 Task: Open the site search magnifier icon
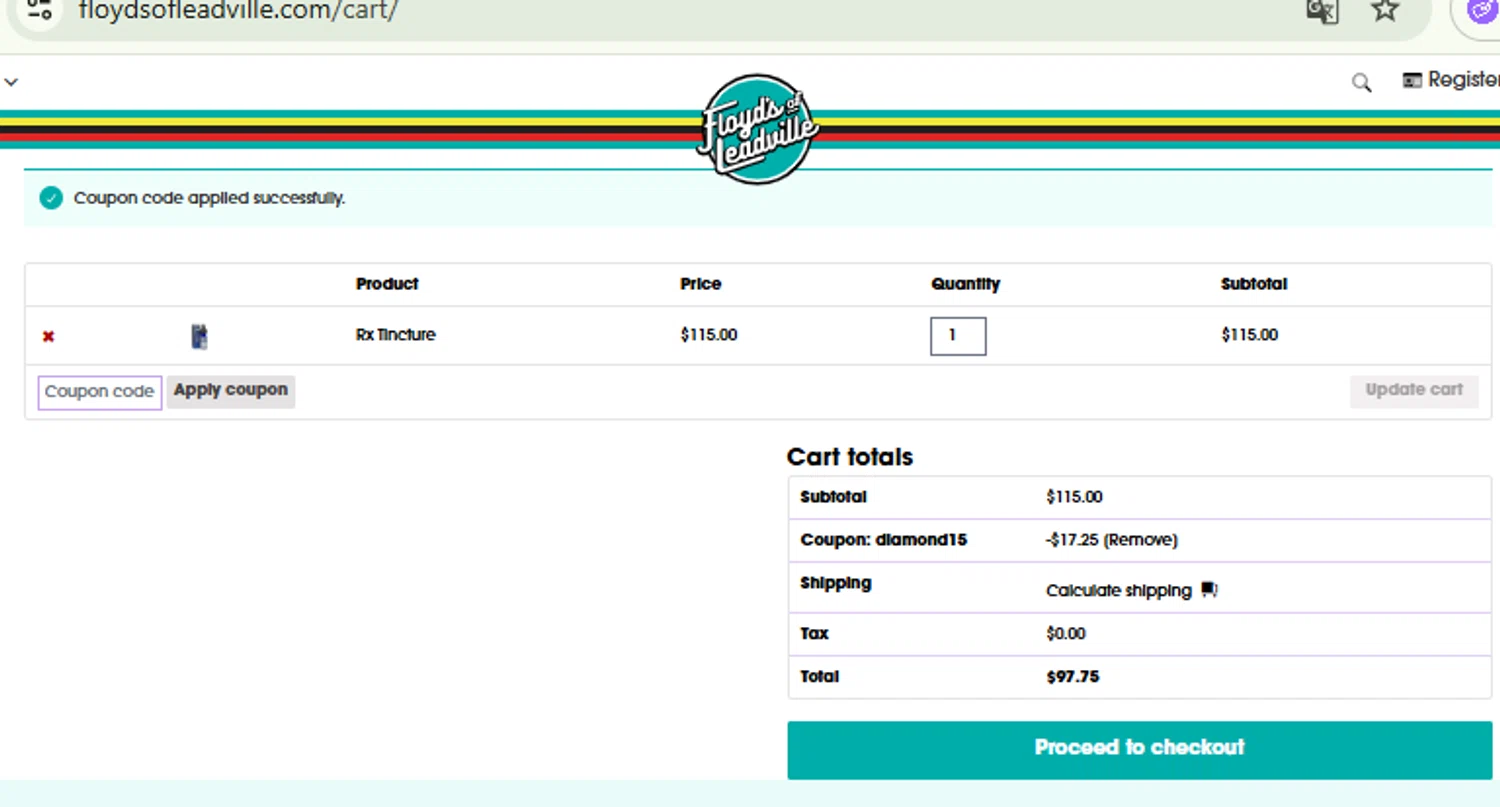click(x=1361, y=82)
